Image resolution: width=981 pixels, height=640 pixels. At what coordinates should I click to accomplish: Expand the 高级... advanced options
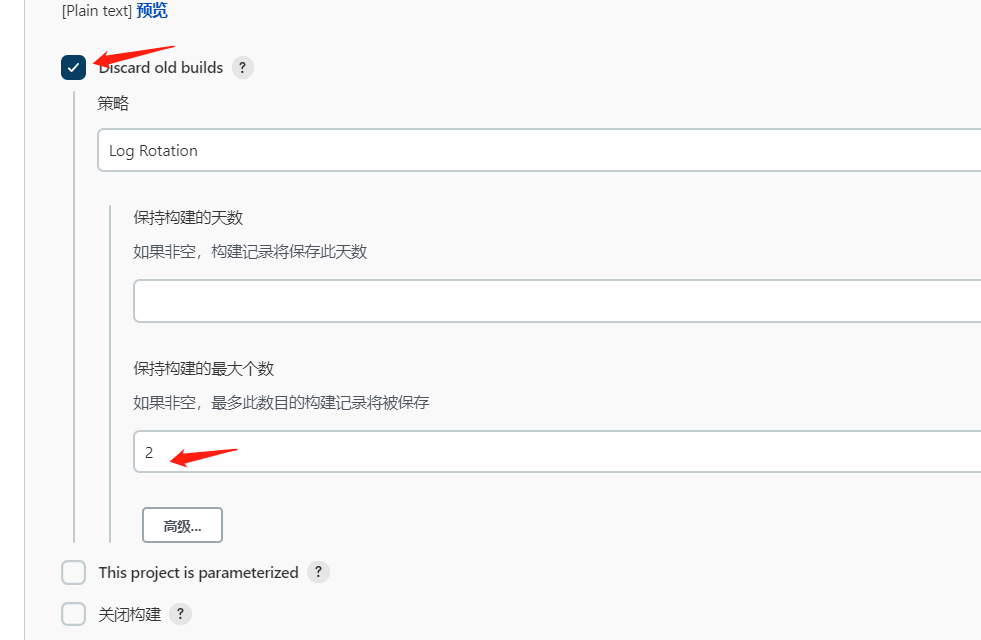(x=182, y=525)
